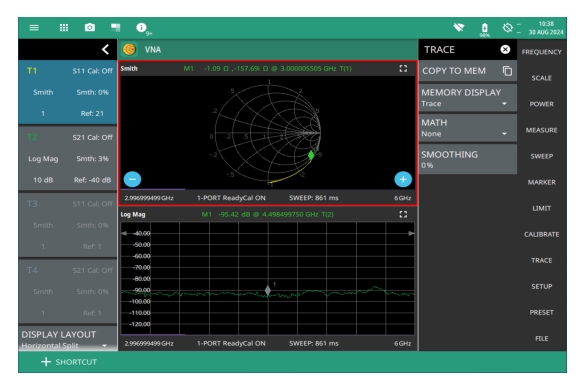This screenshot has width=583, height=387.
Task: Click the right reference arrow on Log Mag graph
Action: tap(411, 233)
